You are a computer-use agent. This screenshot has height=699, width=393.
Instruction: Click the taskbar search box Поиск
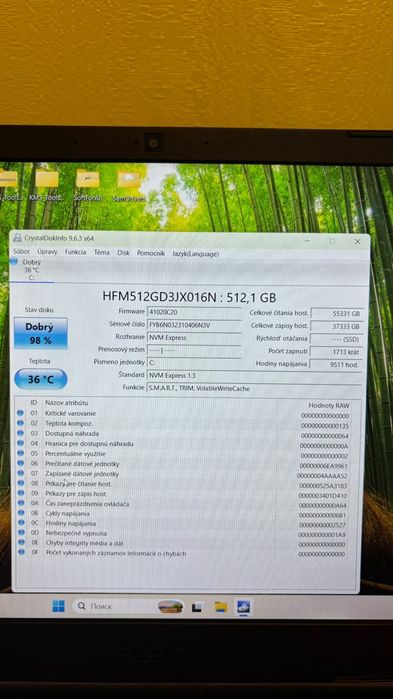128,606
